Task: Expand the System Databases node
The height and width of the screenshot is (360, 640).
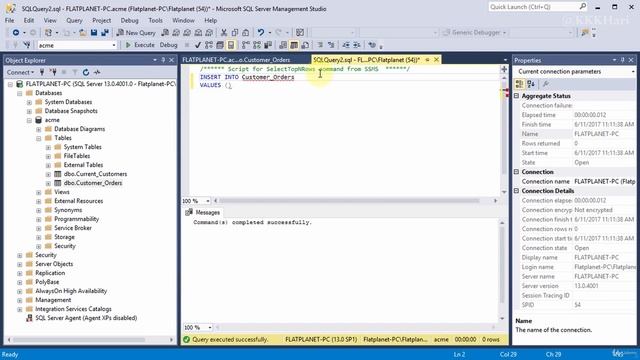Action: pyautogui.click(x=29, y=102)
